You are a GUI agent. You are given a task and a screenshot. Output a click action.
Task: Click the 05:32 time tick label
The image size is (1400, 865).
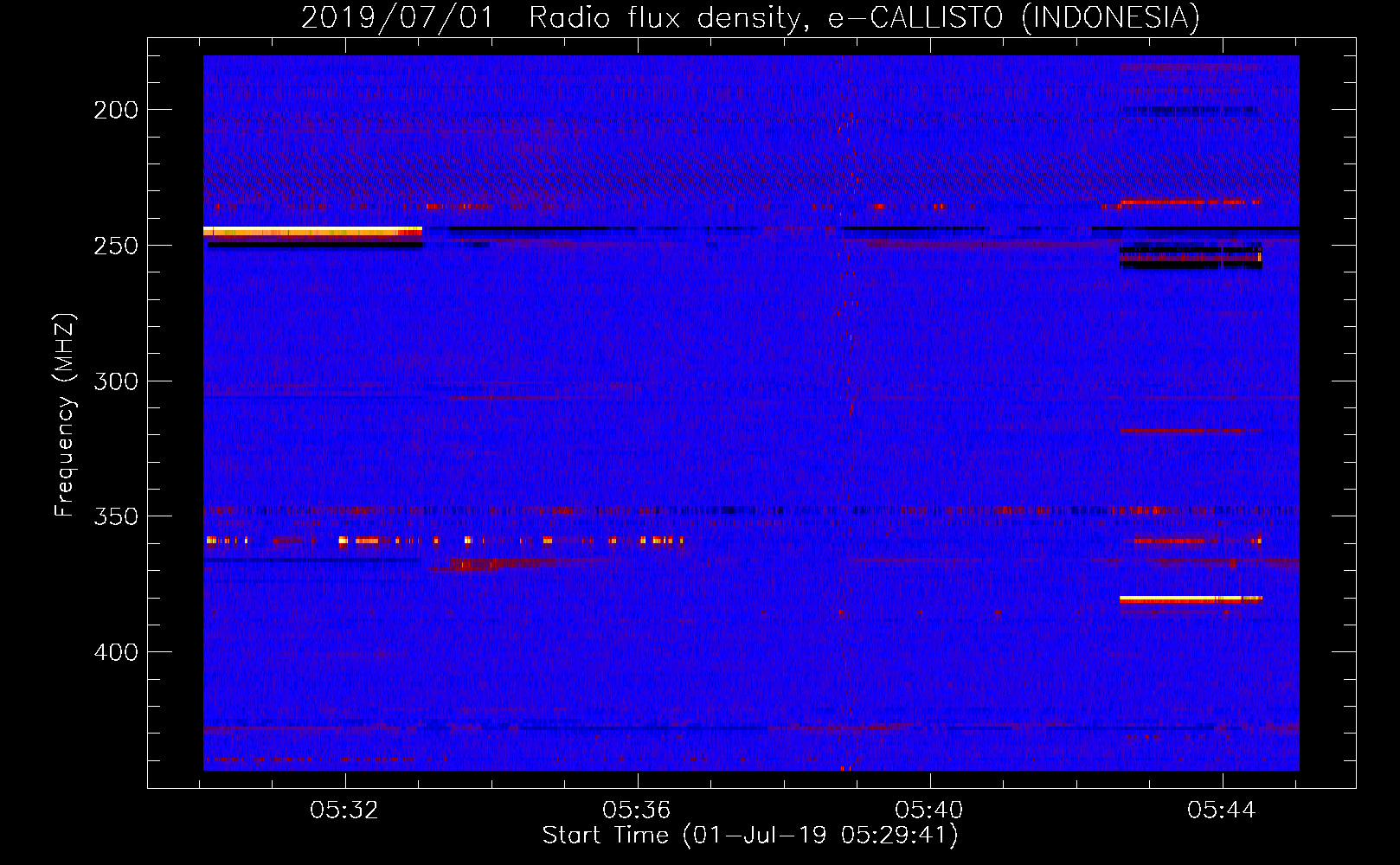pyautogui.click(x=345, y=811)
